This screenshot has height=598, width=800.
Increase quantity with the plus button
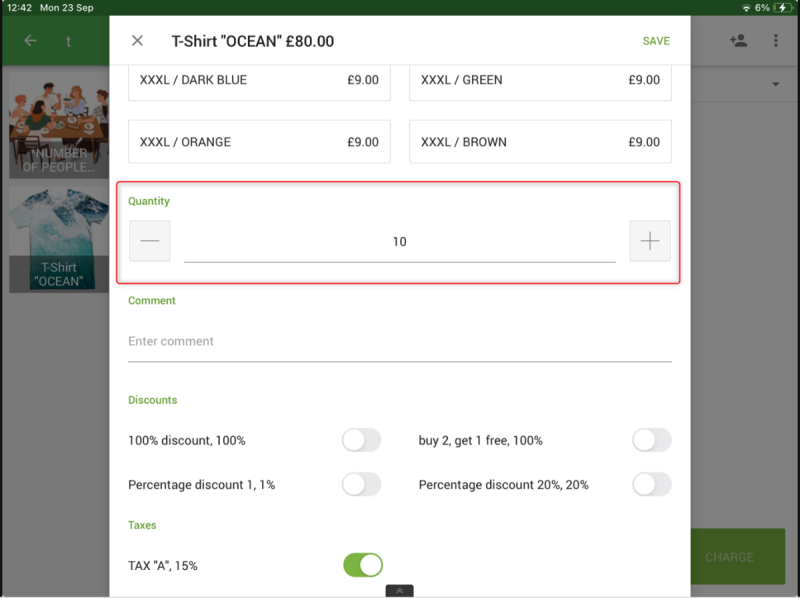(650, 241)
